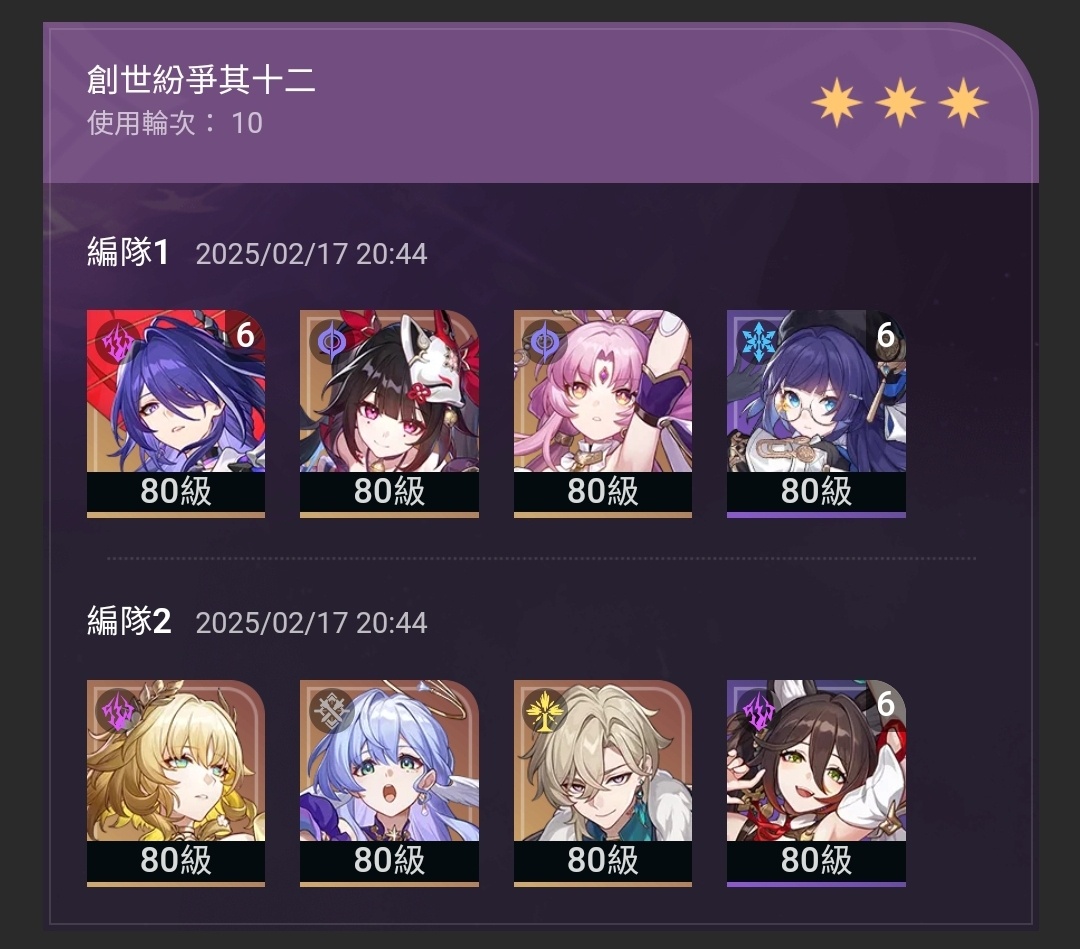Select Pela portrait with glasses
The width and height of the screenshot is (1080, 949).
click(x=816, y=413)
